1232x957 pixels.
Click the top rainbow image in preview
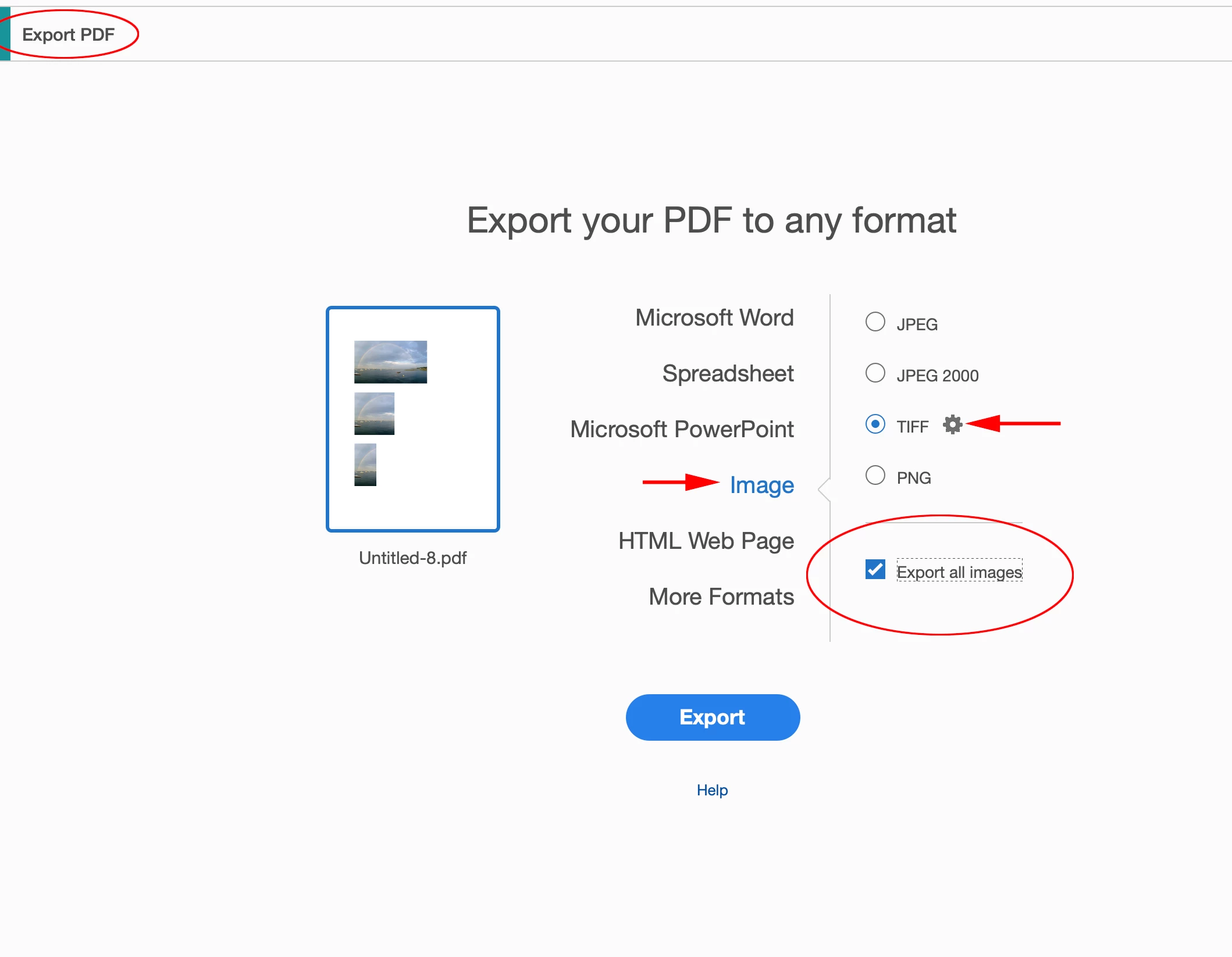point(390,362)
